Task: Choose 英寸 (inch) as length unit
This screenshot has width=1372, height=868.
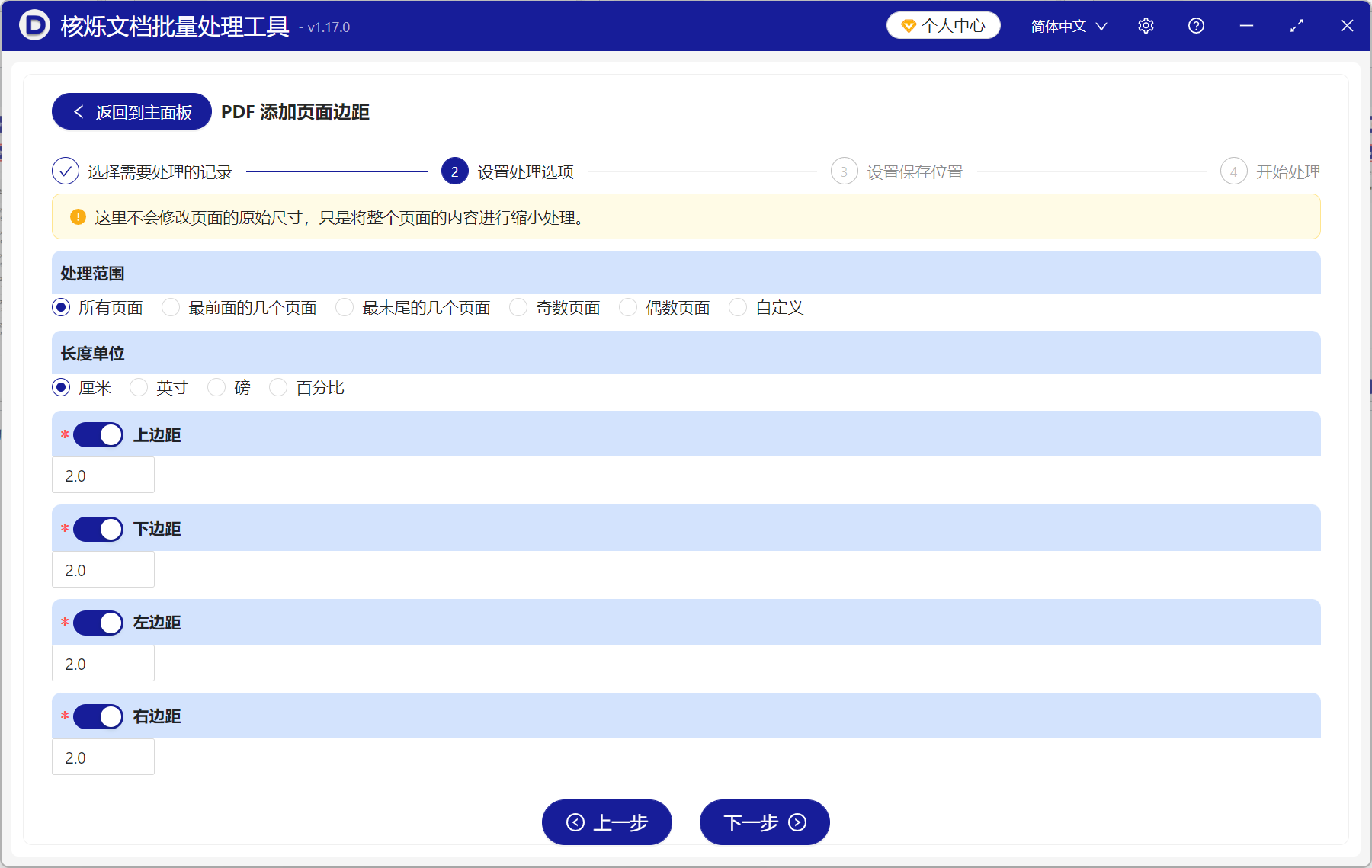Action: click(x=139, y=387)
